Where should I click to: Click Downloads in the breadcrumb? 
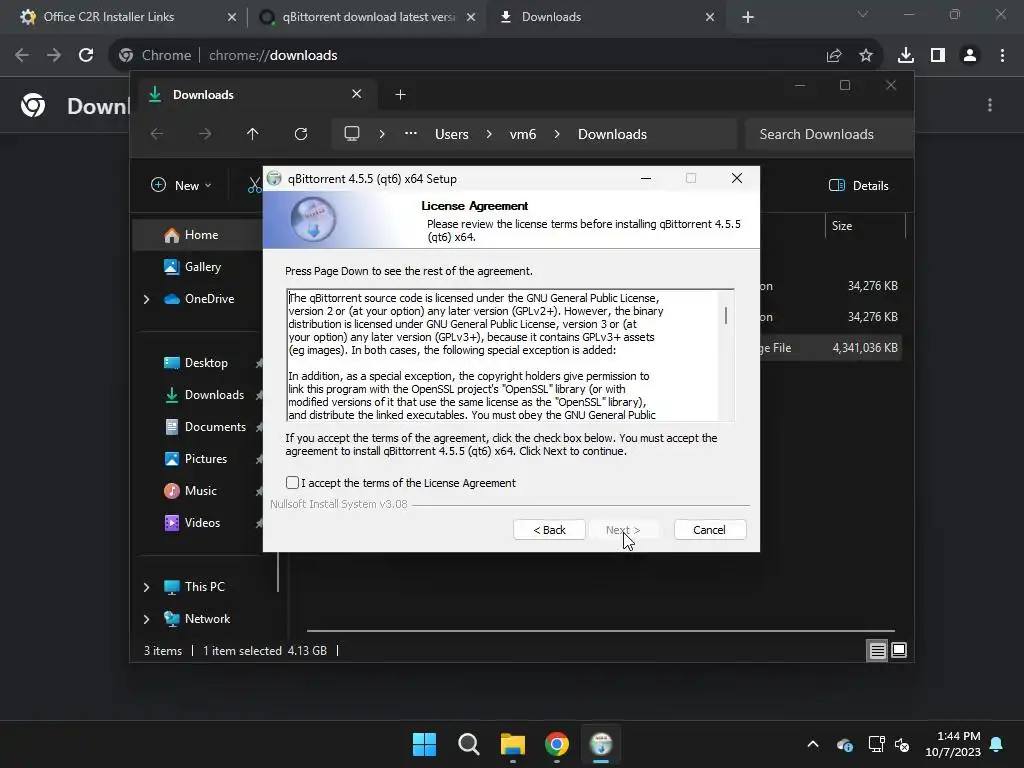point(613,135)
